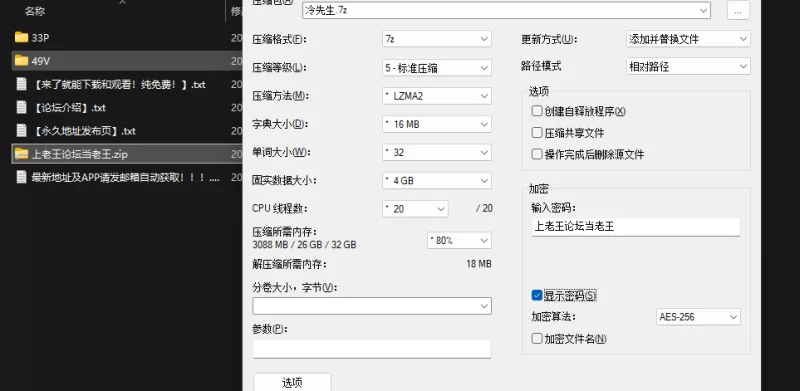Click the file icon of 最新地址及APP请发邮箱自动获取
This screenshot has width=800, height=391.
click(21, 177)
